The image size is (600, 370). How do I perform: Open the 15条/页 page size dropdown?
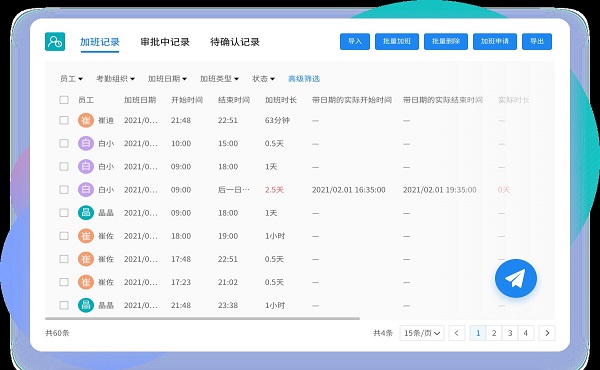(422, 333)
